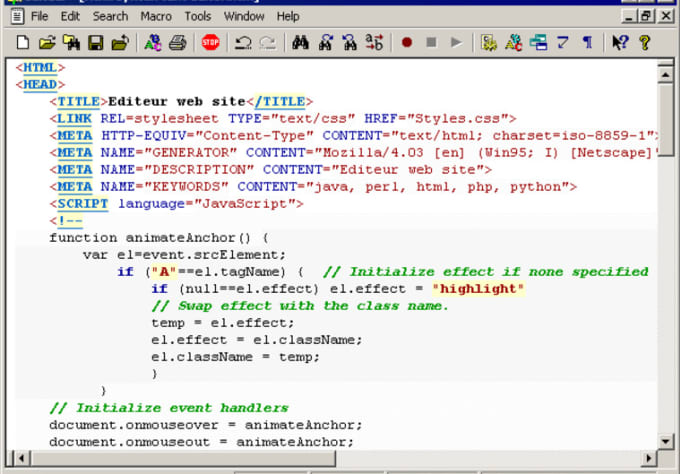
Task: Minimize the document via the menu bar minimize button
Action: tap(629, 16)
